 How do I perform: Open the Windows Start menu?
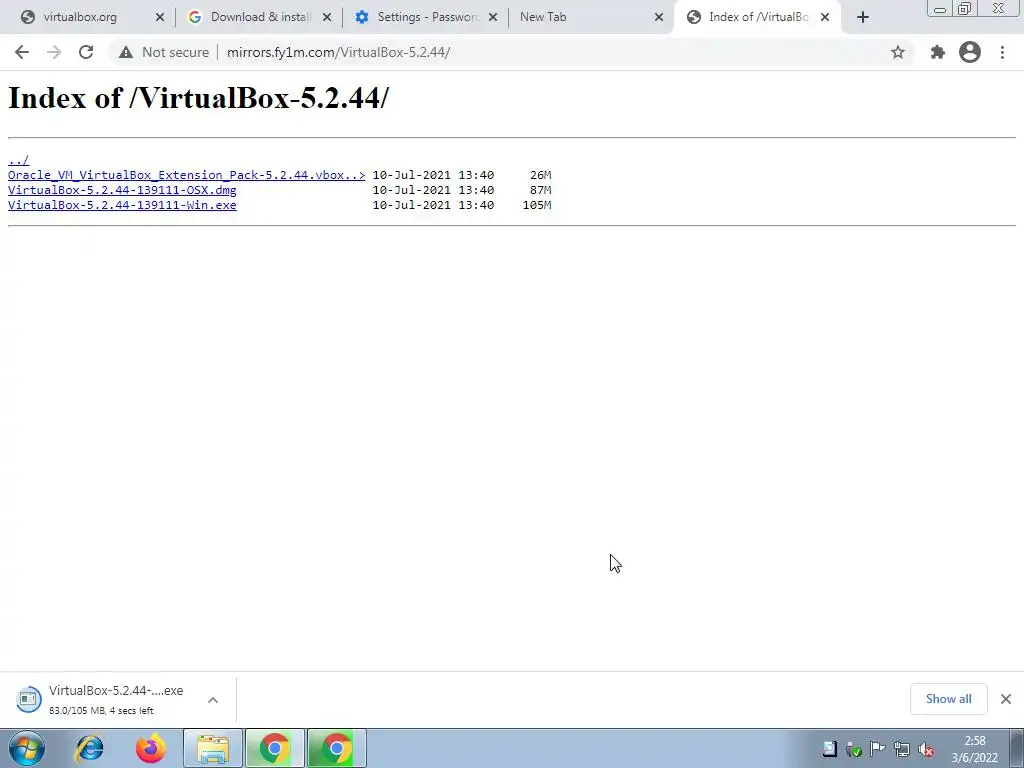click(x=27, y=748)
